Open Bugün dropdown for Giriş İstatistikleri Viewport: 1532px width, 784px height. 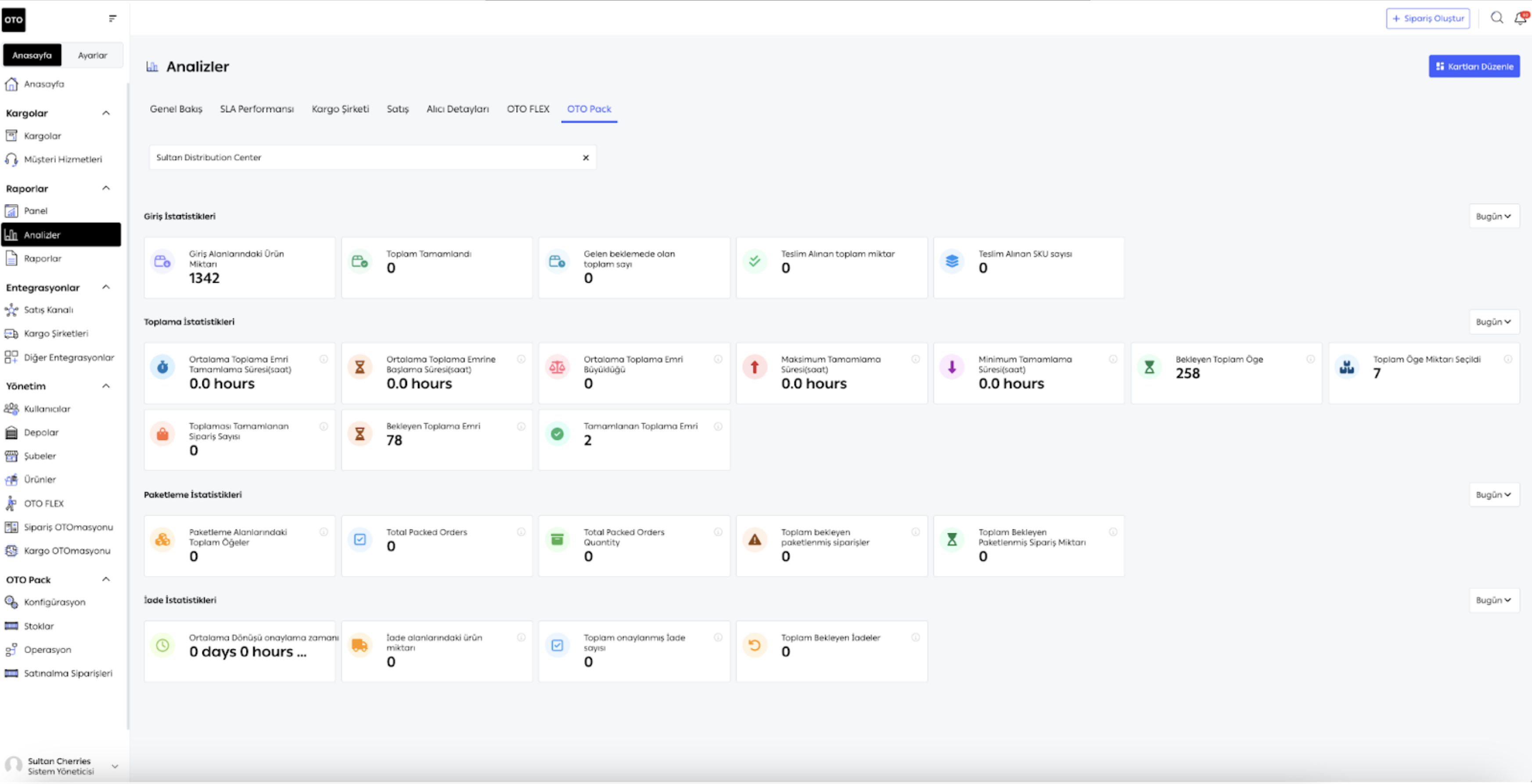(x=1493, y=216)
